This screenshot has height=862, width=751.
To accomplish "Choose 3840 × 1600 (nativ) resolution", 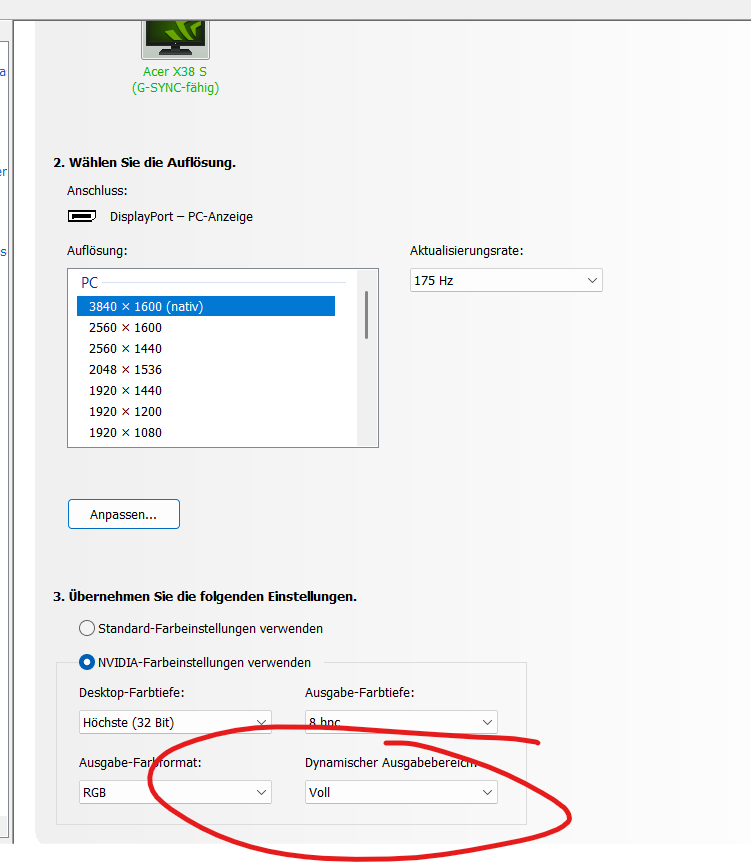I will pos(206,306).
